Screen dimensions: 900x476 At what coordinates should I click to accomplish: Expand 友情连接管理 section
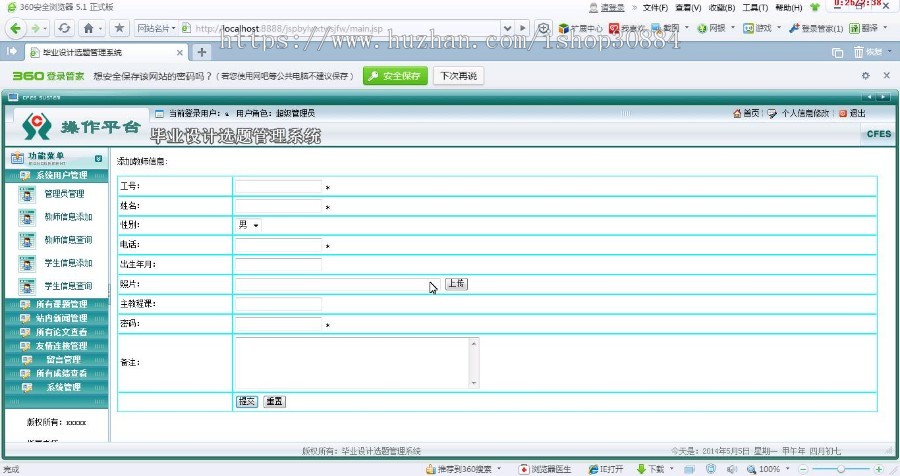(57, 346)
